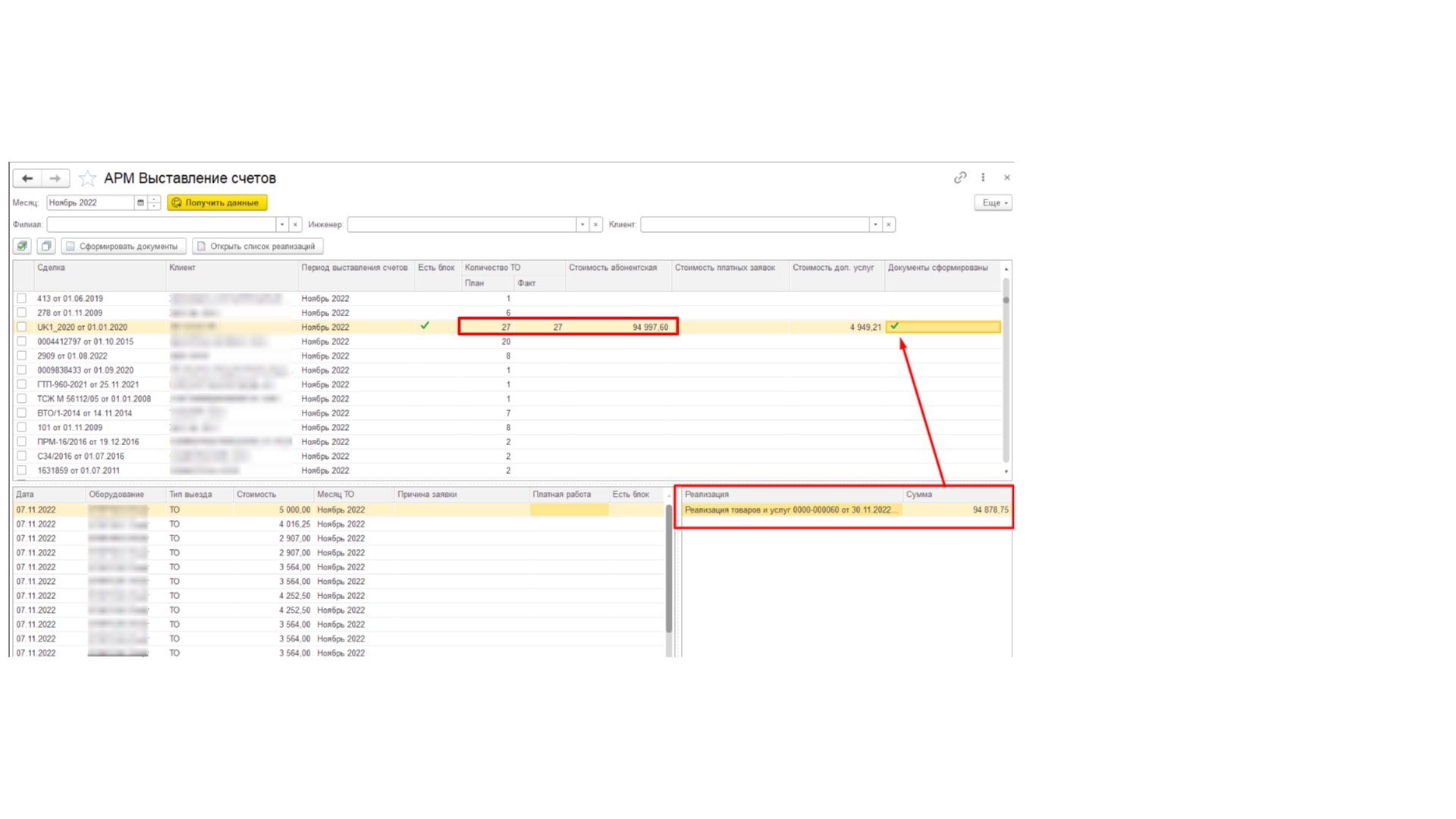Viewport: 1456px width, 819px height.
Task: Select deal row ПРМ-16/2016 от 19.12.2016
Action: click(507, 442)
